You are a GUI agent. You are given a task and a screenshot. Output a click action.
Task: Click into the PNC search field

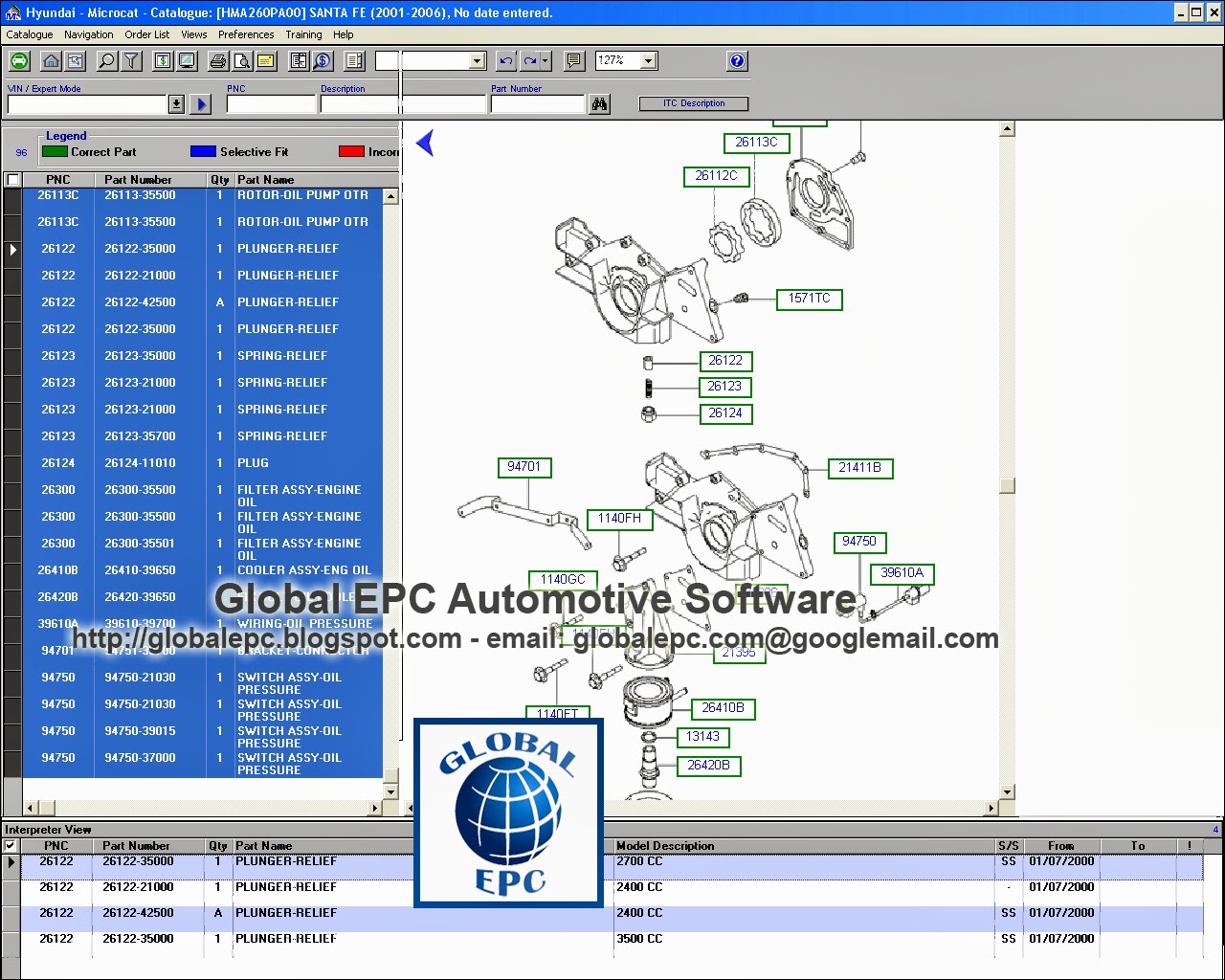[271, 104]
